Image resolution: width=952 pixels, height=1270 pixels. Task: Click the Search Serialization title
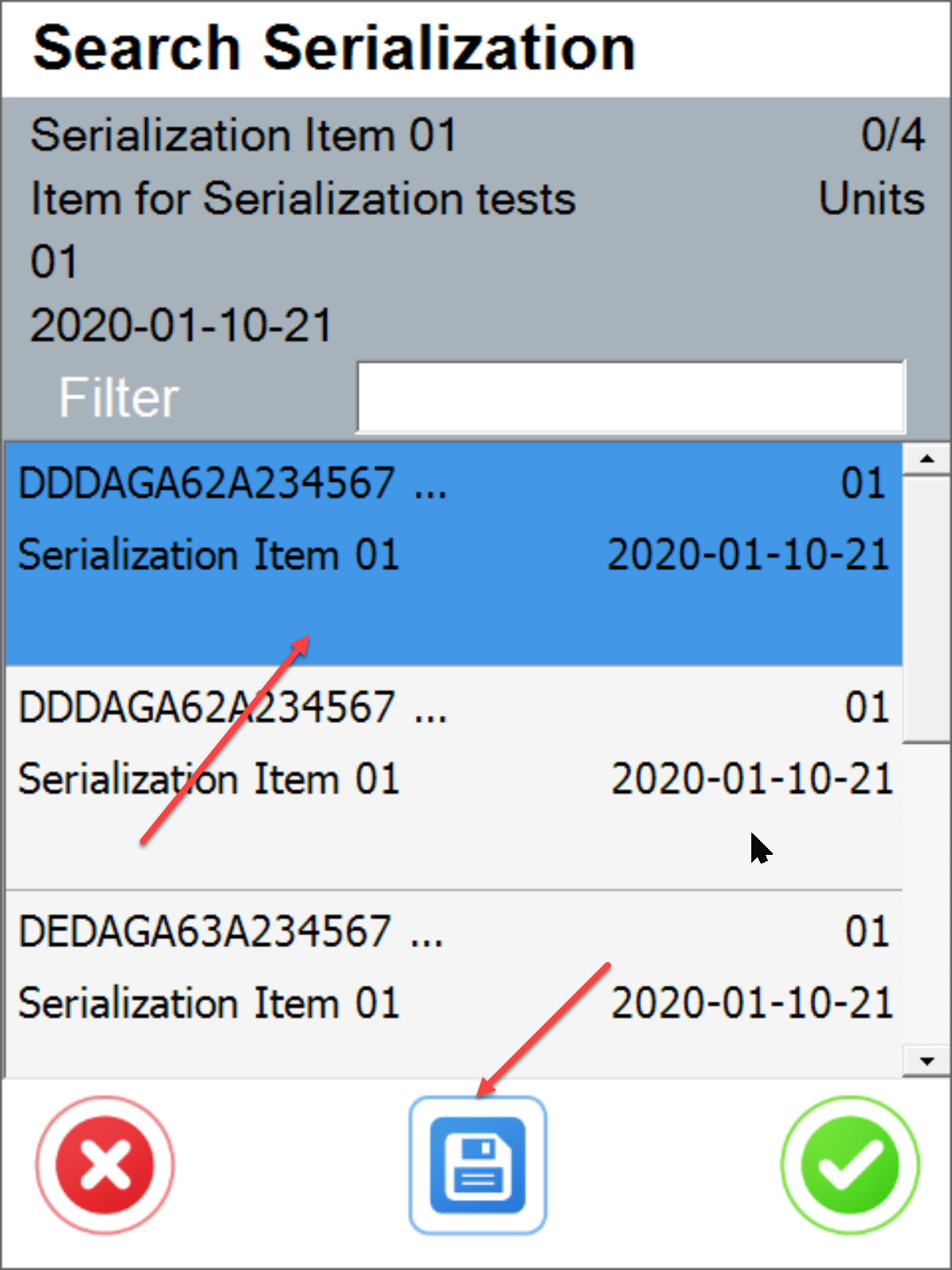click(x=333, y=46)
